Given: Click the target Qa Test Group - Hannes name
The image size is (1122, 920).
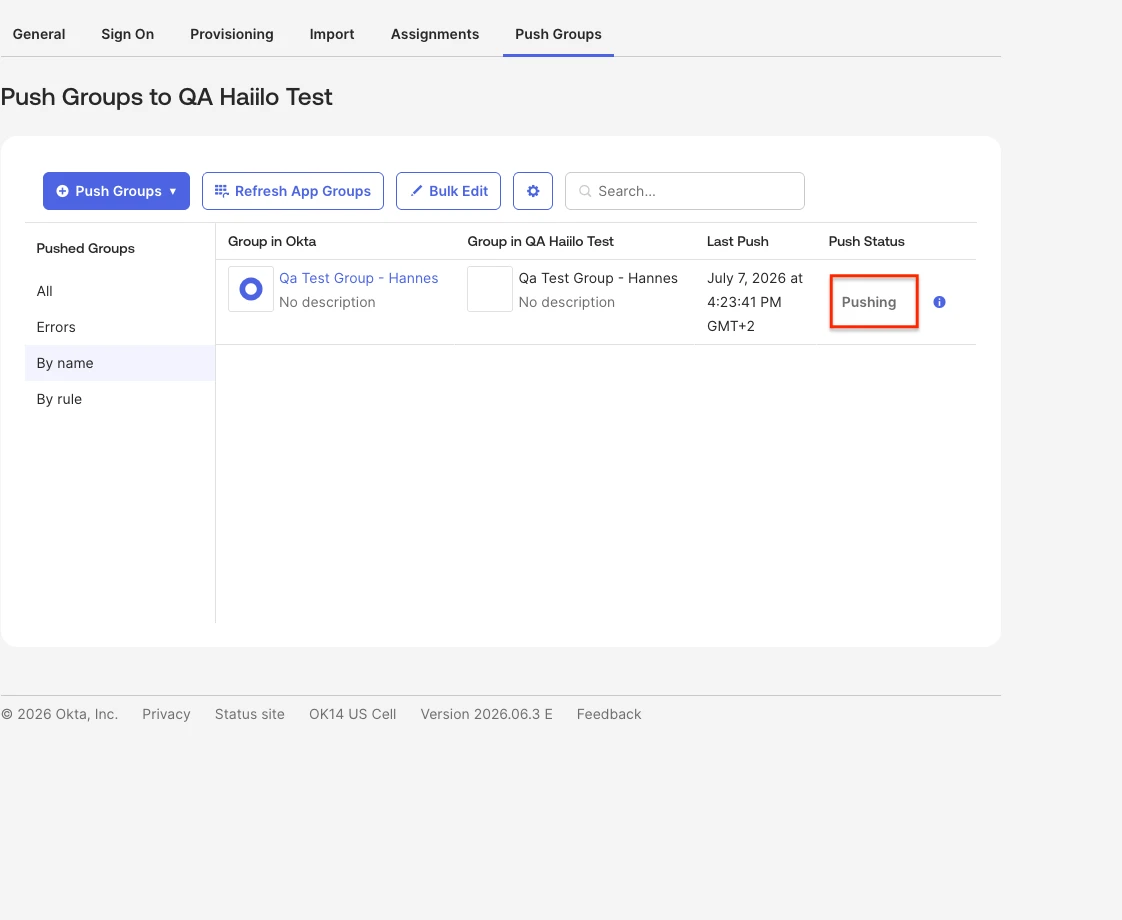Looking at the screenshot, I should pos(597,278).
